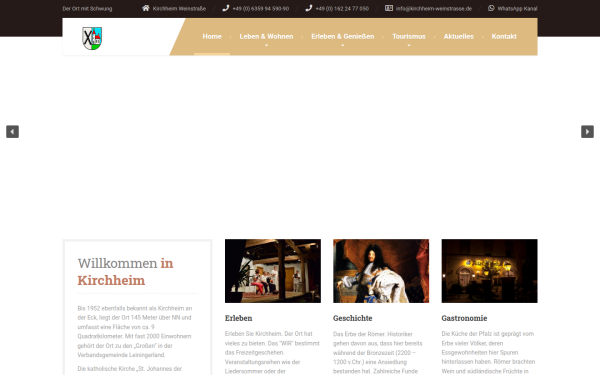
Task: Click the phone icon before +49 (0) 162
Action: click(309, 8)
